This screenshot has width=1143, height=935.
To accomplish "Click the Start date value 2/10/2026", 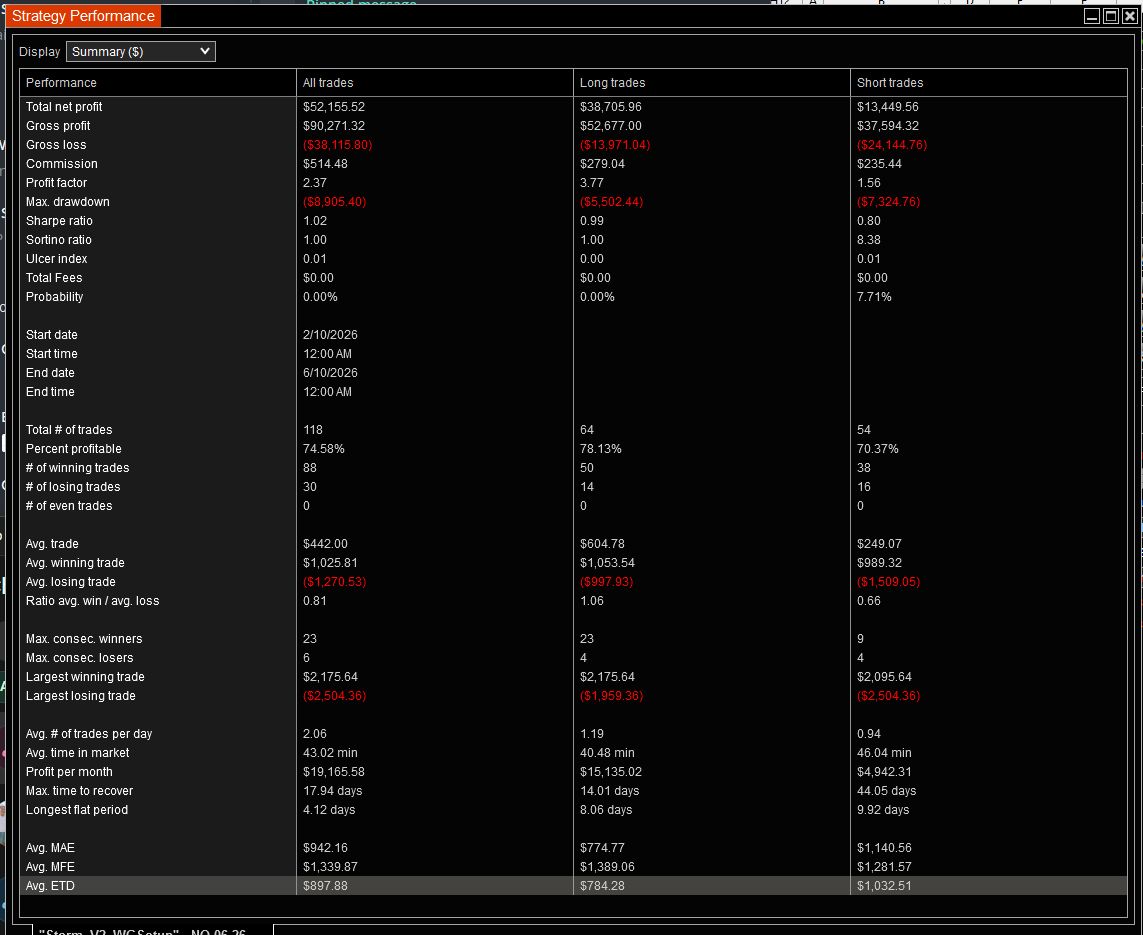I will pyautogui.click(x=330, y=335).
